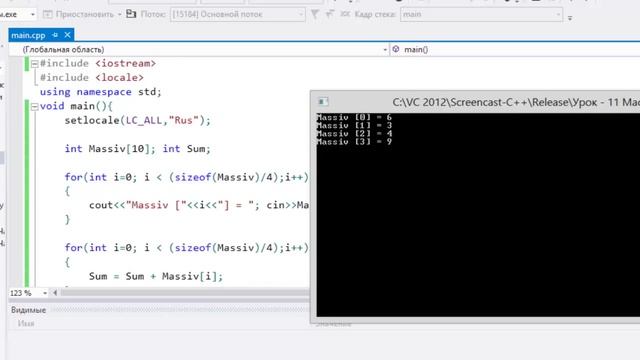Click console line 'Massiv [2] = 4'
640x360 pixels.
pyautogui.click(x=354, y=134)
